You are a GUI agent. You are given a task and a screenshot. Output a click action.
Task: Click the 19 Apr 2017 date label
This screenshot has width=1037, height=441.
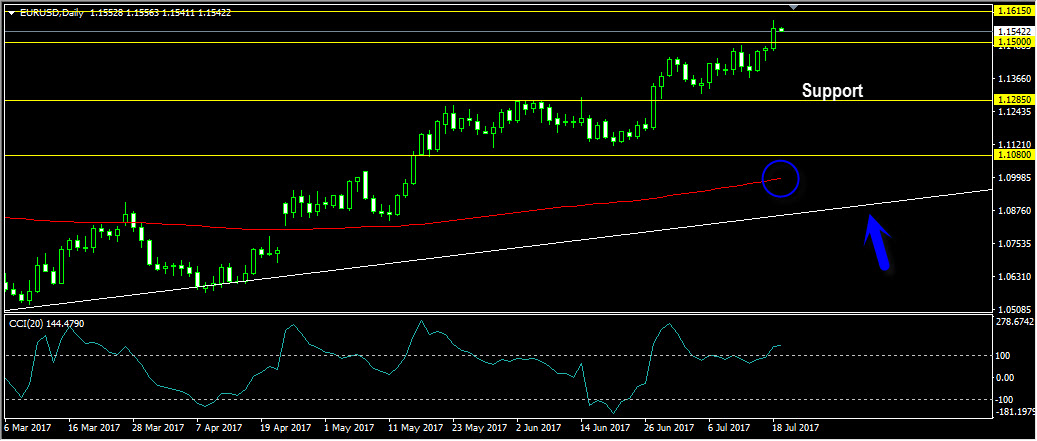(286, 428)
